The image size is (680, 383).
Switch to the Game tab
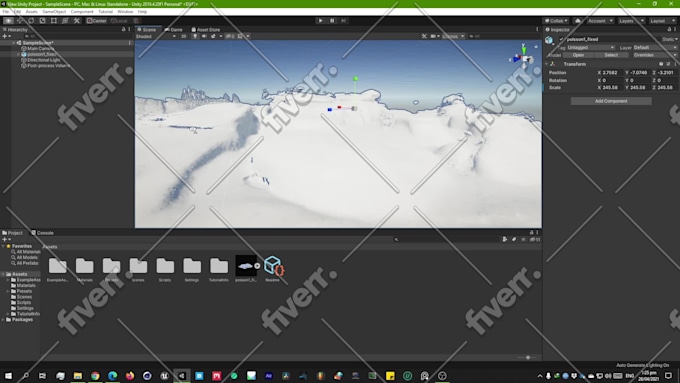click(x=174, y=29)
